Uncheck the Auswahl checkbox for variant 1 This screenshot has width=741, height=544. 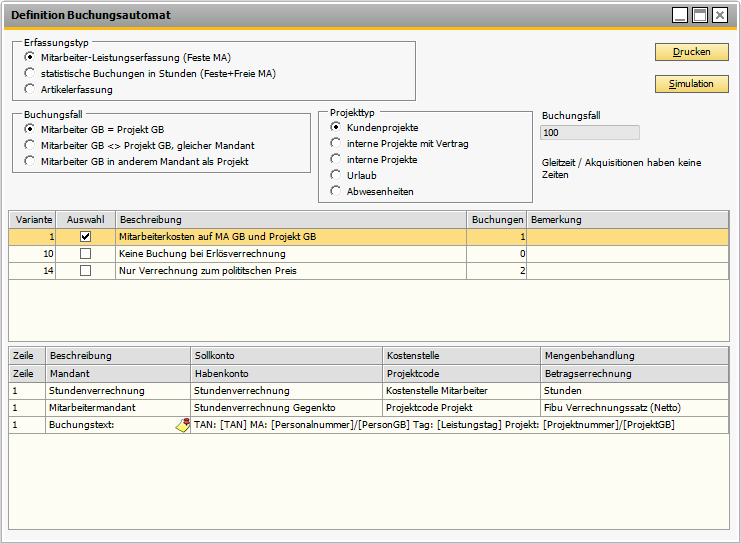coord(85,237)
